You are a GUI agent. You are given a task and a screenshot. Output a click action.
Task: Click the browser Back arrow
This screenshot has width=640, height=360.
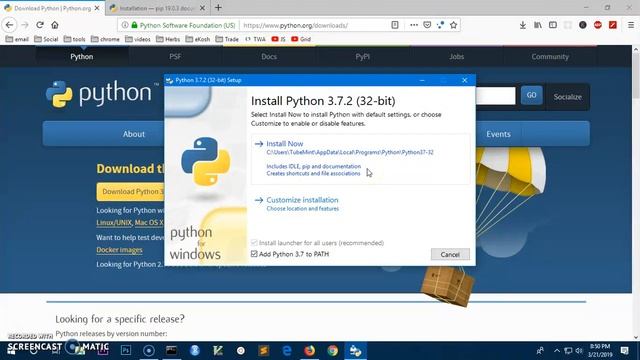tap(9, 25)
